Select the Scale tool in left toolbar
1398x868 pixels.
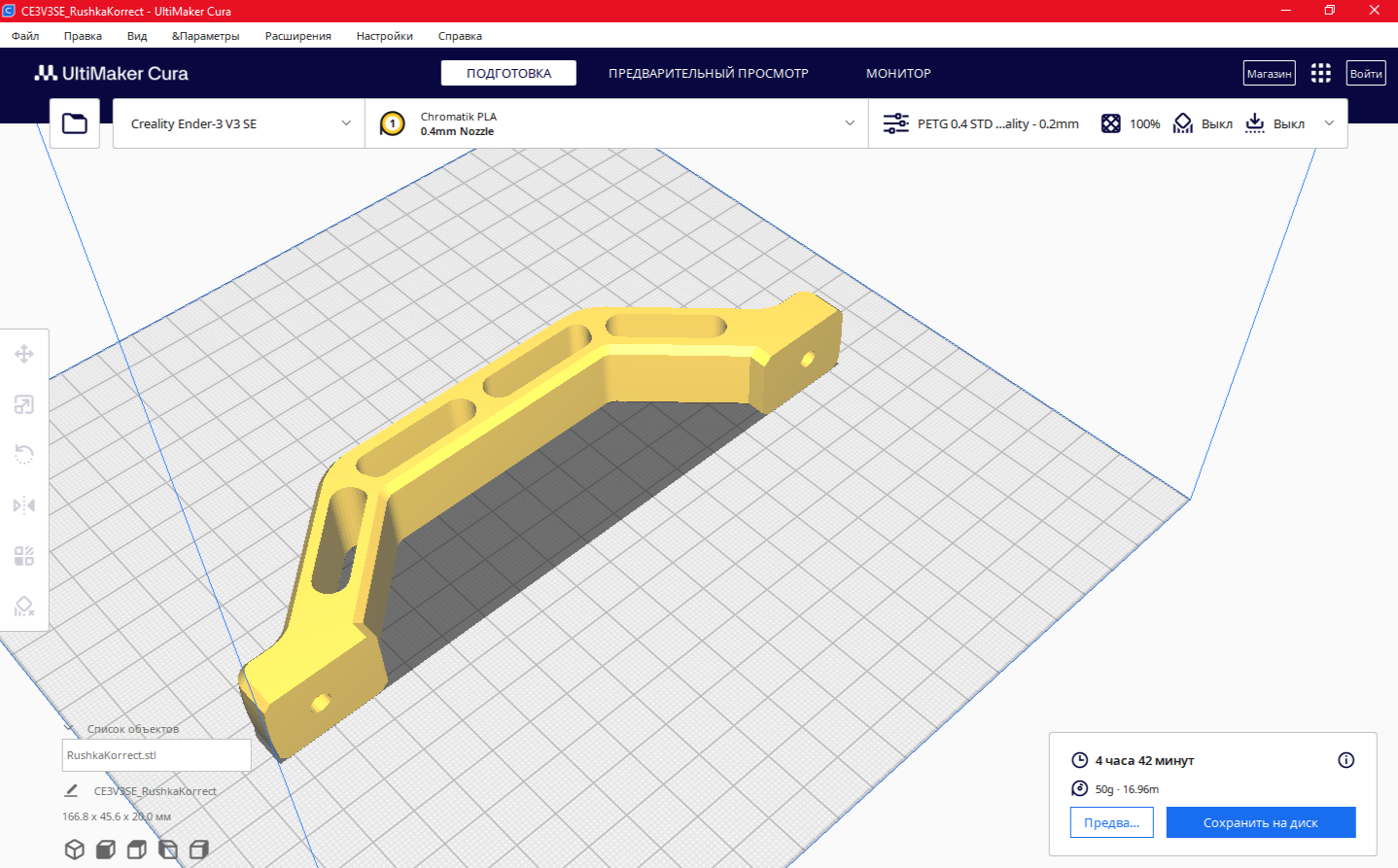(24, 404)
